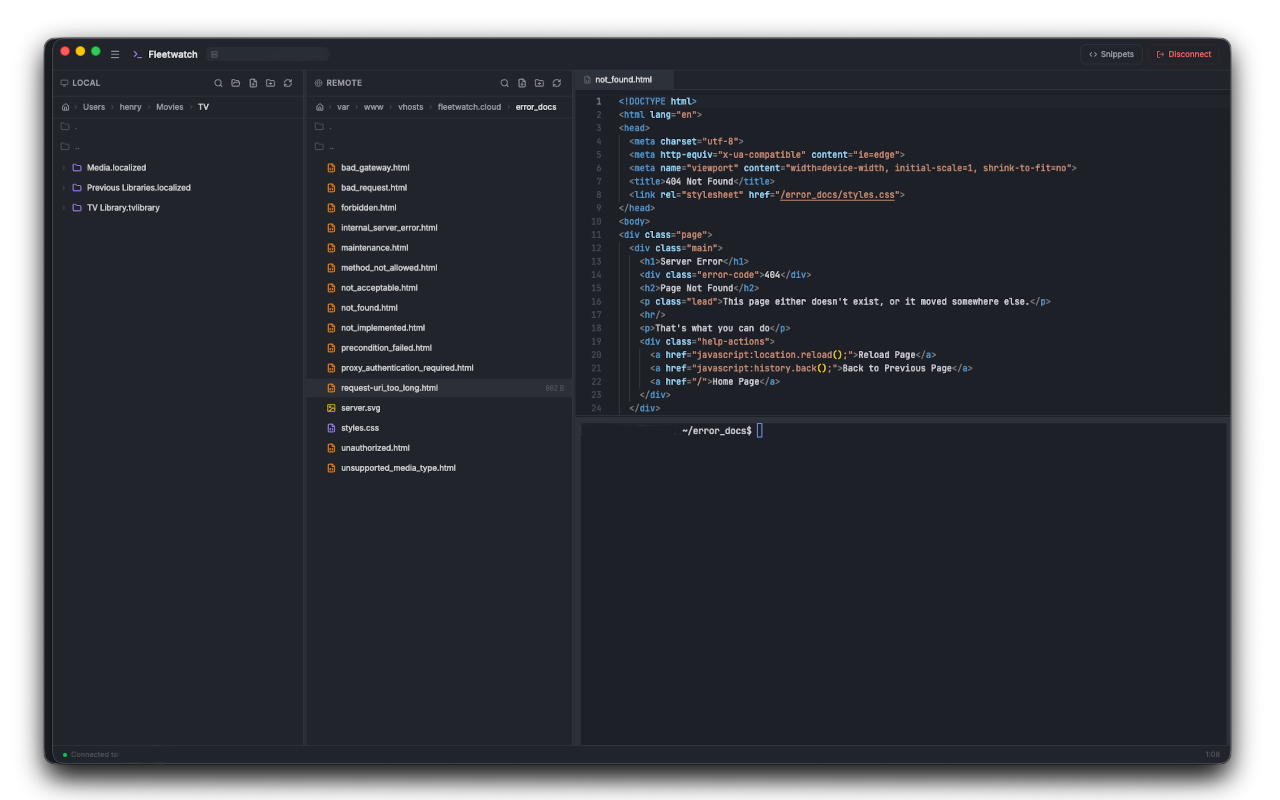The height and width of the screenshot is (800, 1280).
Task: Click the server icon in title search field
Action: click(x=214, y=54)
